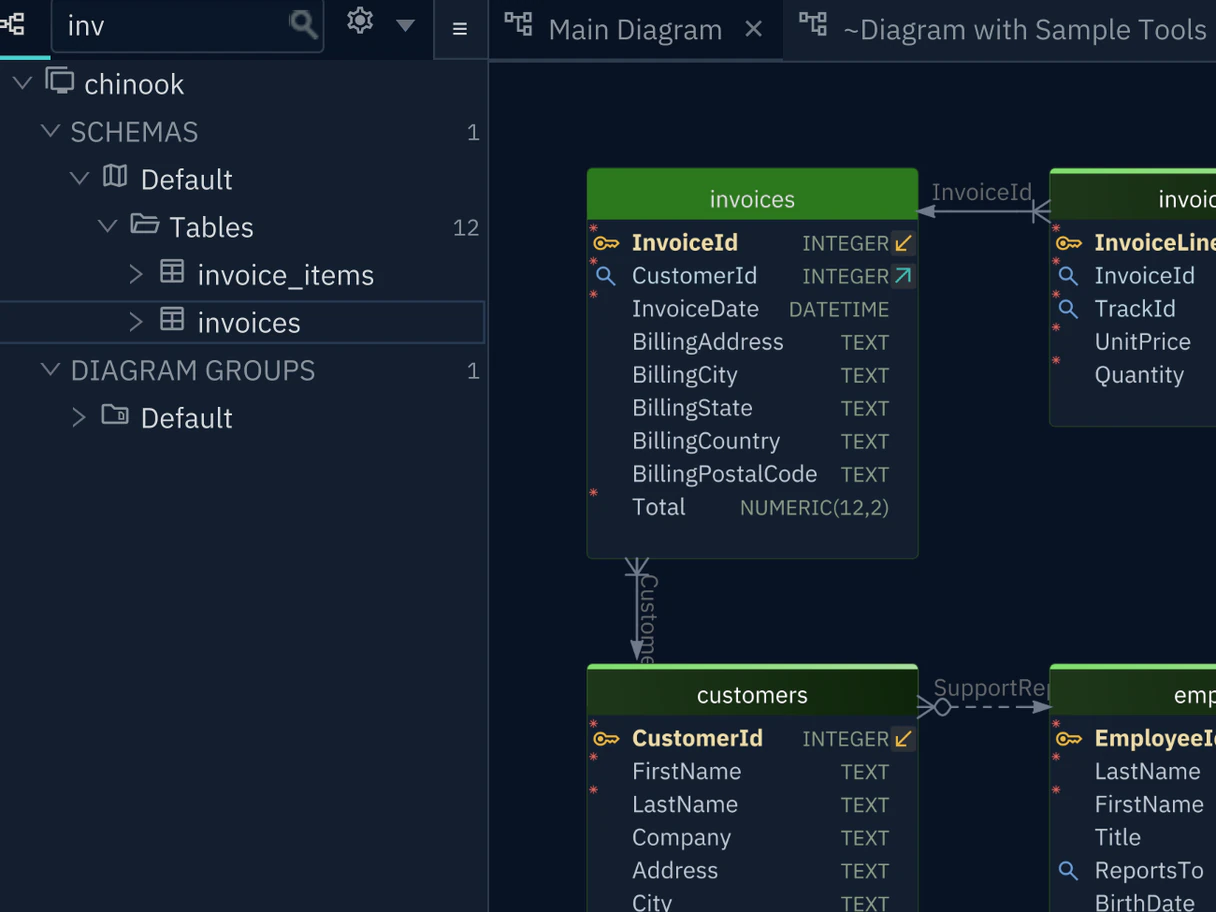
Task: Select the LastName column in customers
Action: (x=685, y=804)
